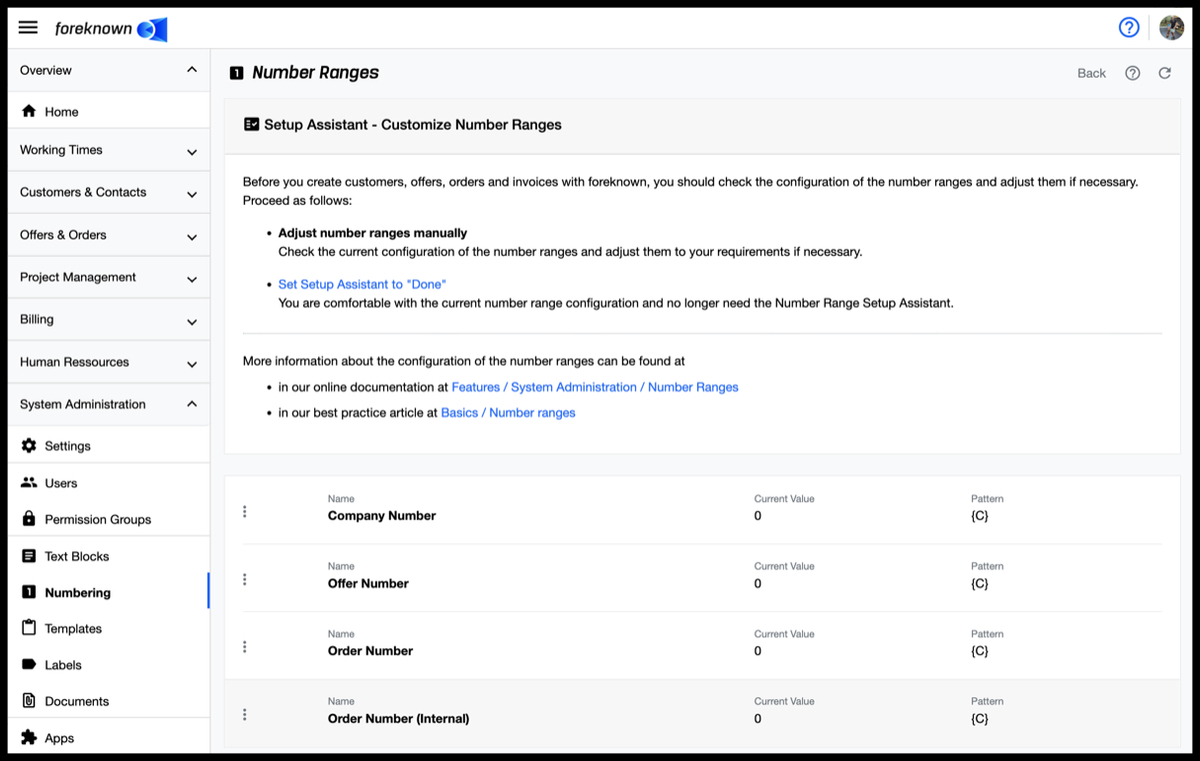Click the Back button
1200x761 pixels.
click(x=1091, y=73)
